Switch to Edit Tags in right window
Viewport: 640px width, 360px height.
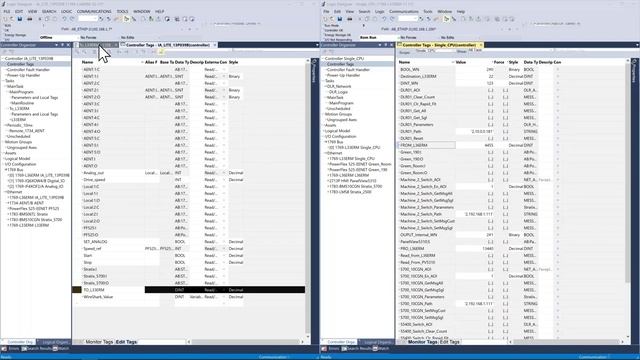click(450, 342)
